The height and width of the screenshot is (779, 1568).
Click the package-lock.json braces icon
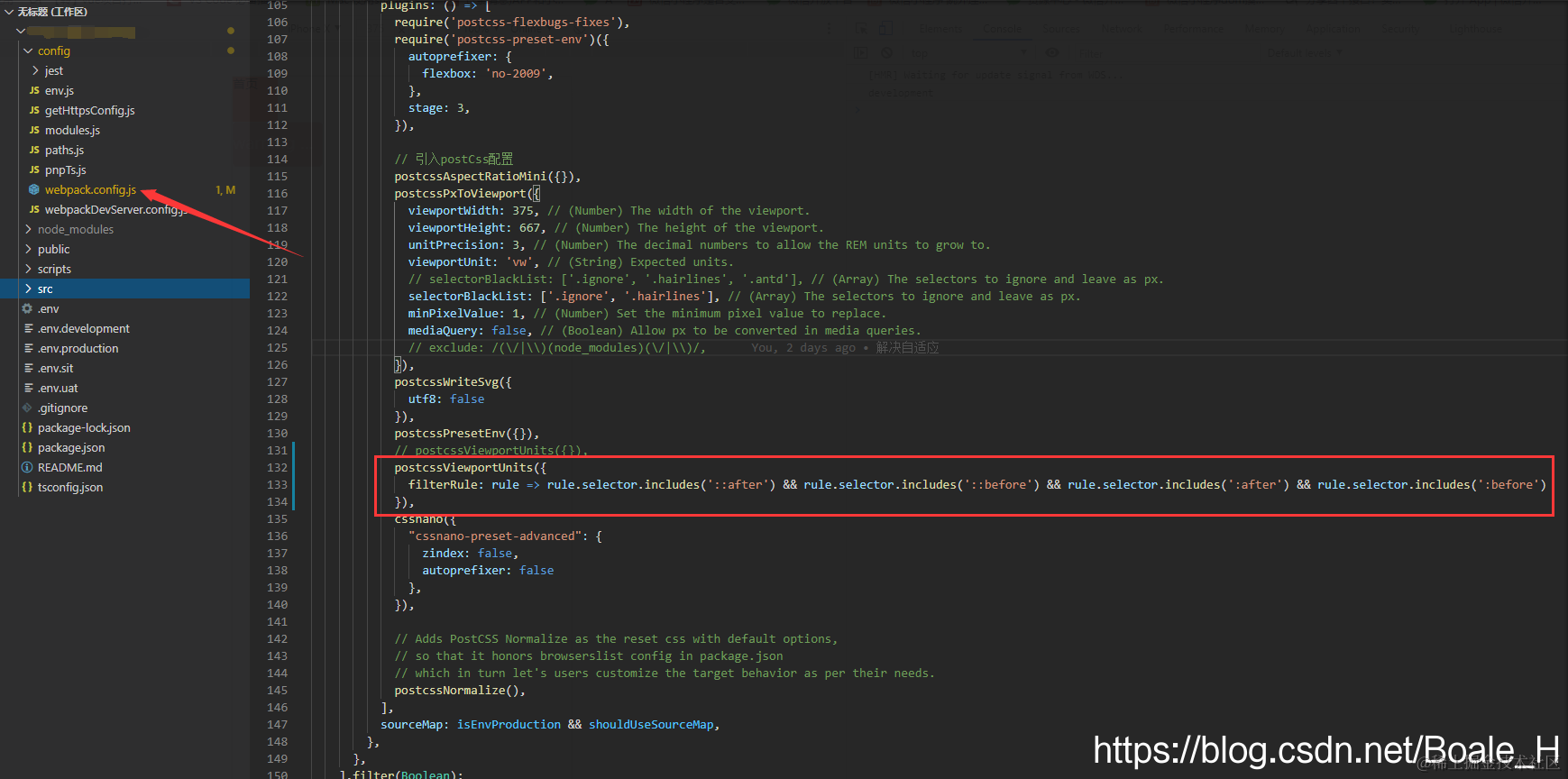[27, 427]
